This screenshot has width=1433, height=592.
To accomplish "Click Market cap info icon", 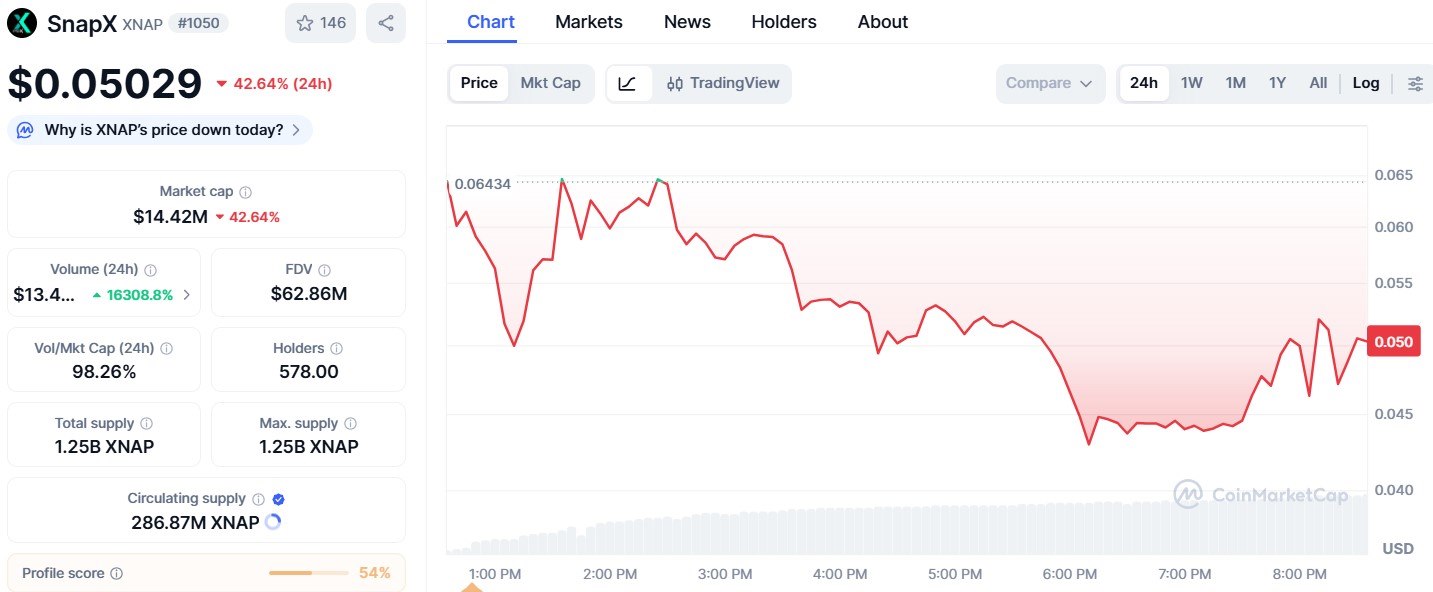I will (245, 192).
